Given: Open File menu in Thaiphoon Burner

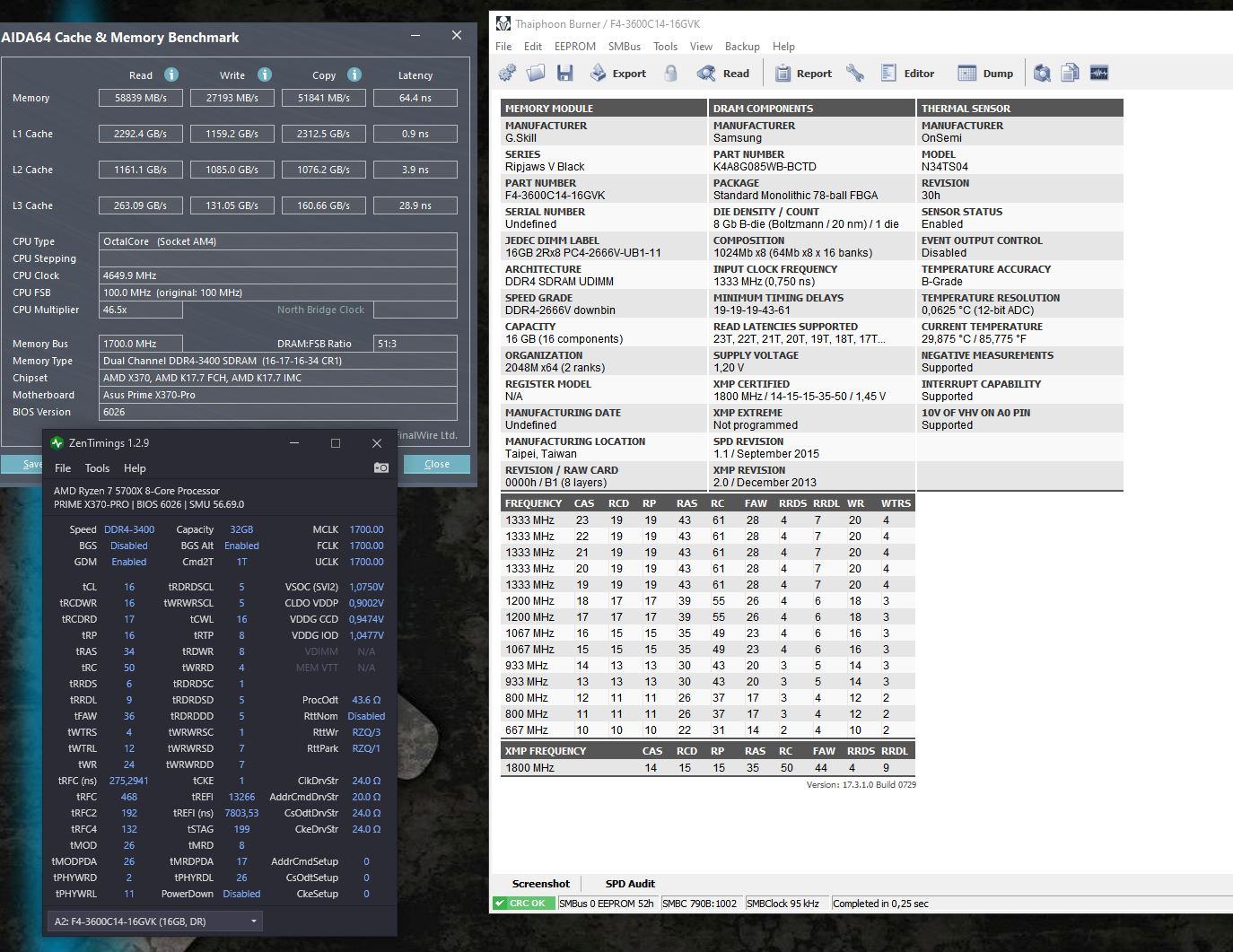Looking at the screenshot, I should coord(503,46).
